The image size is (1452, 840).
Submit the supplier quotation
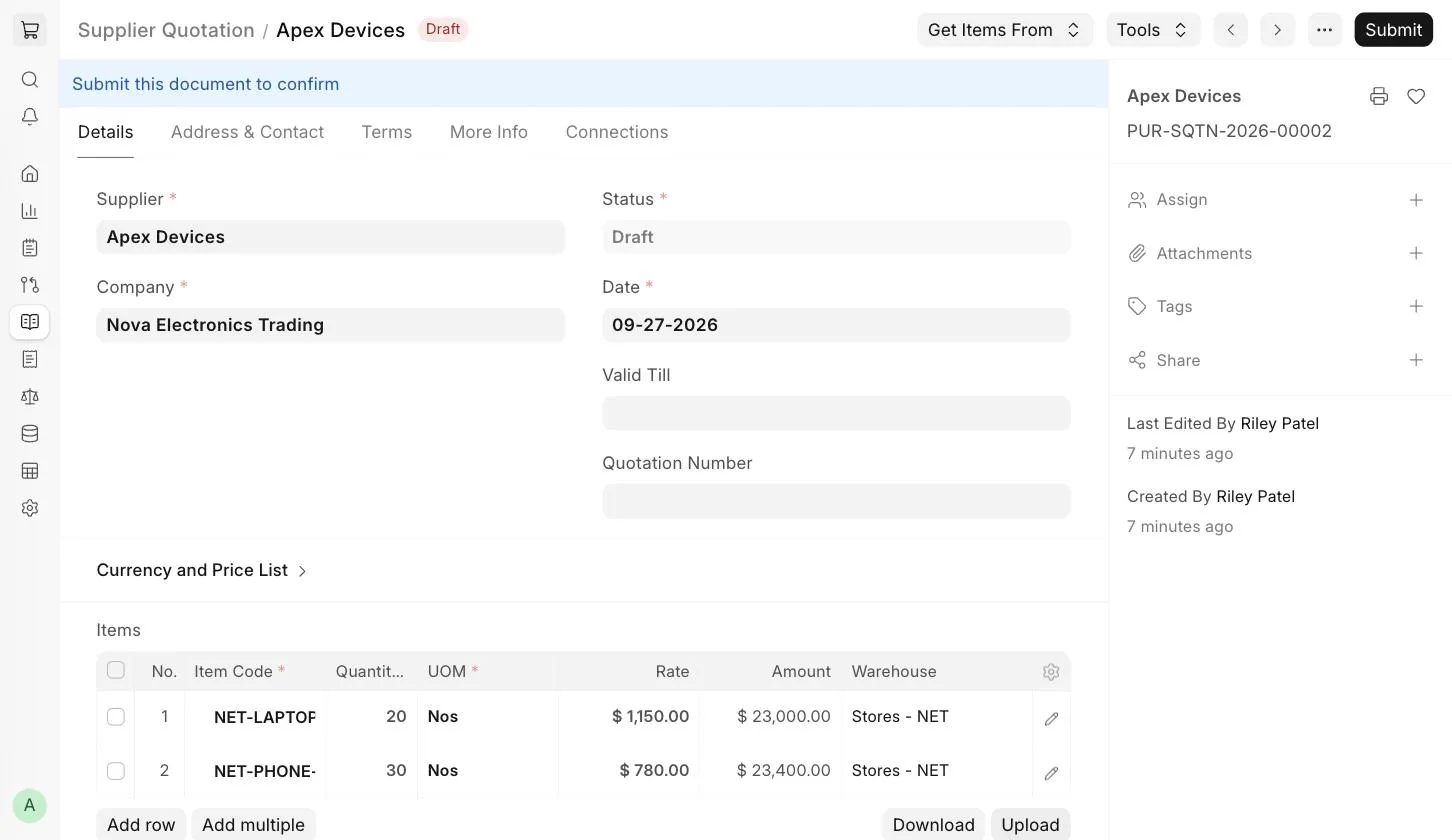tap(1394, 30)
